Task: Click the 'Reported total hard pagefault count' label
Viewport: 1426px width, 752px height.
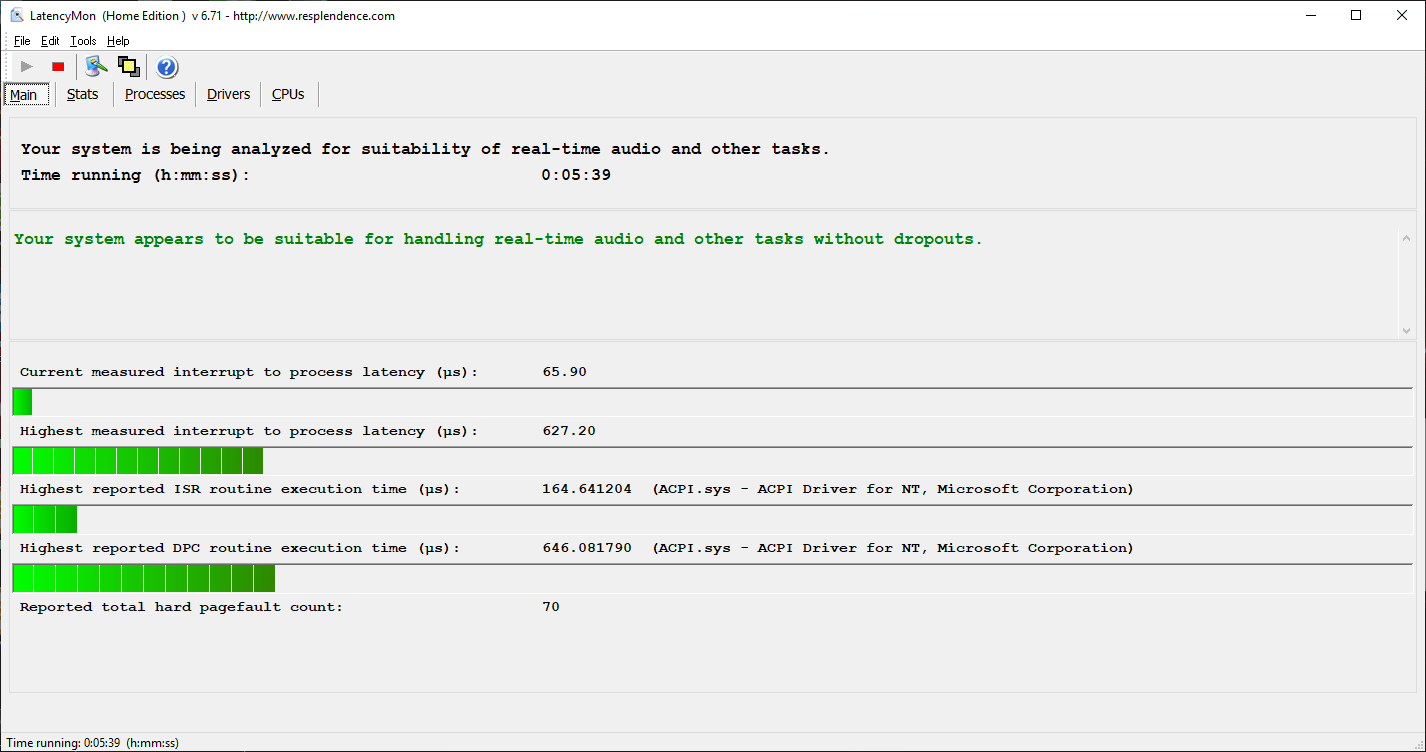Action: pos(181,607)
